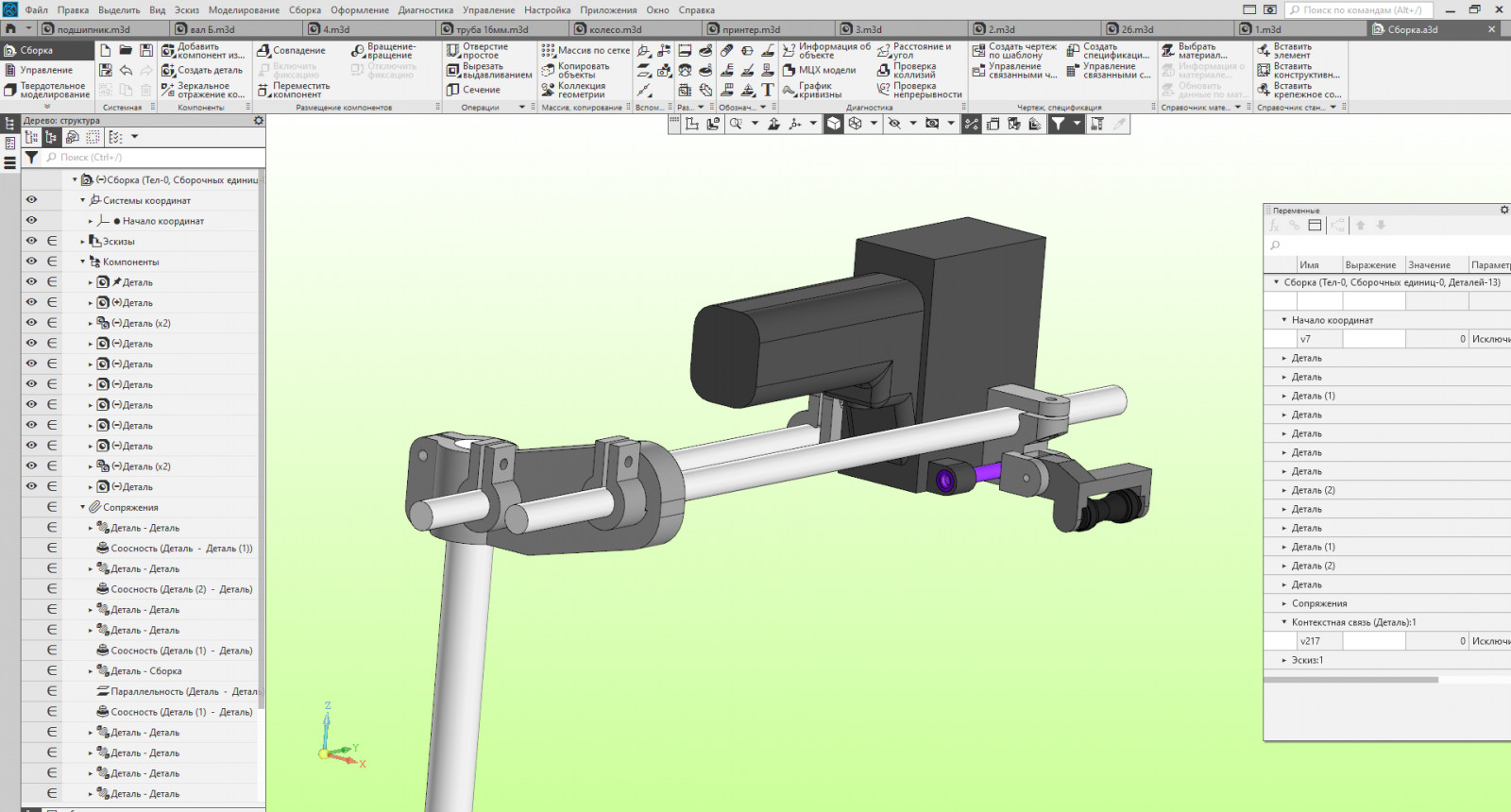The height and width of the screenshot is (812, 1511).
Task: Click the tree filter funnel icon
Action: pyautogui.click(x=31, y=158)
